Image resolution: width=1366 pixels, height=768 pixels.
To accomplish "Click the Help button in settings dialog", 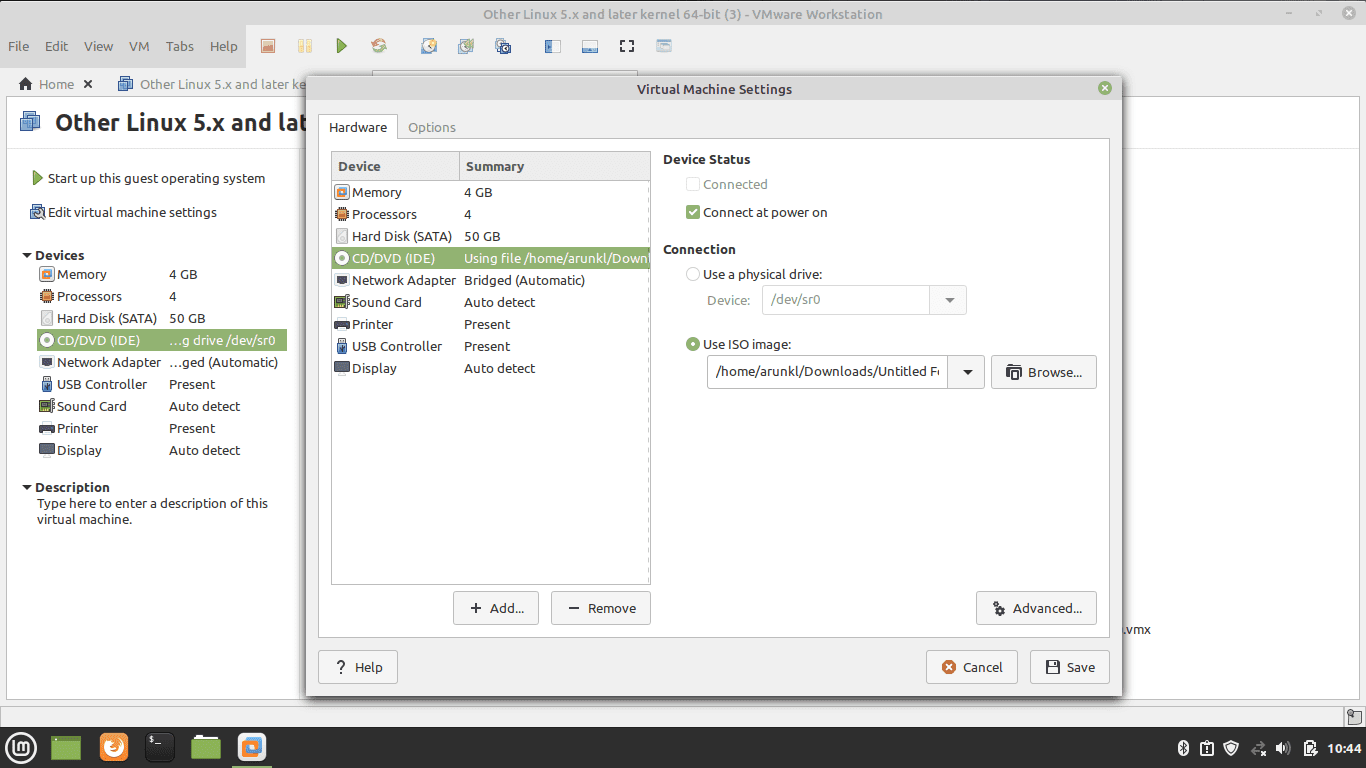I will click(358, 667).
